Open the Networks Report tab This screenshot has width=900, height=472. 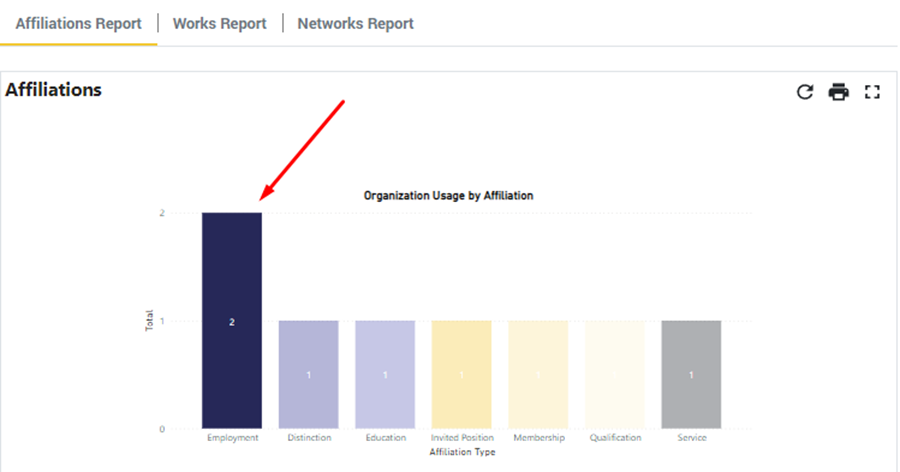[355, 23]
